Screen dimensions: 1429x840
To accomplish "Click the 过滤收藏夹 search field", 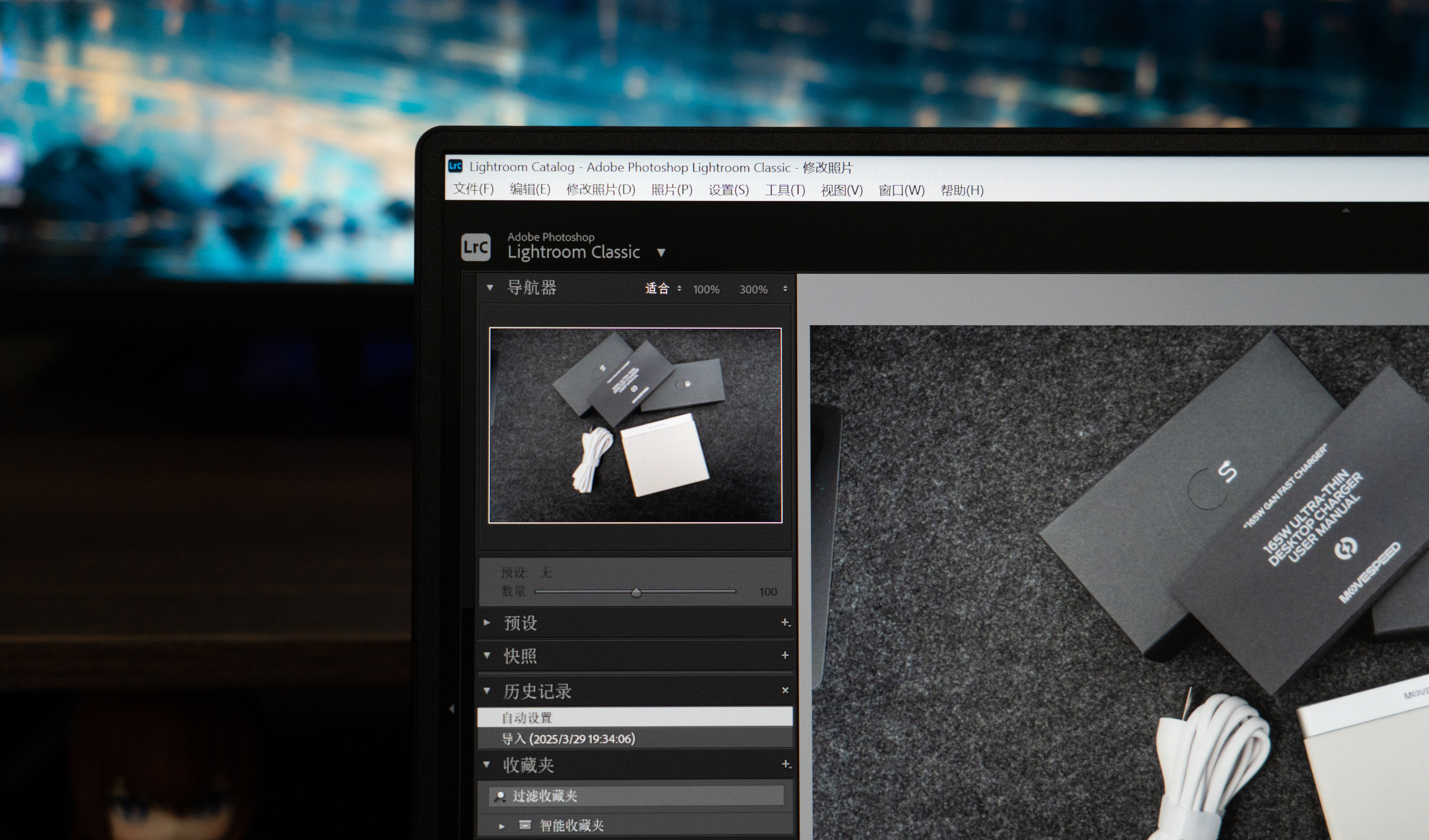I will 636,796.
